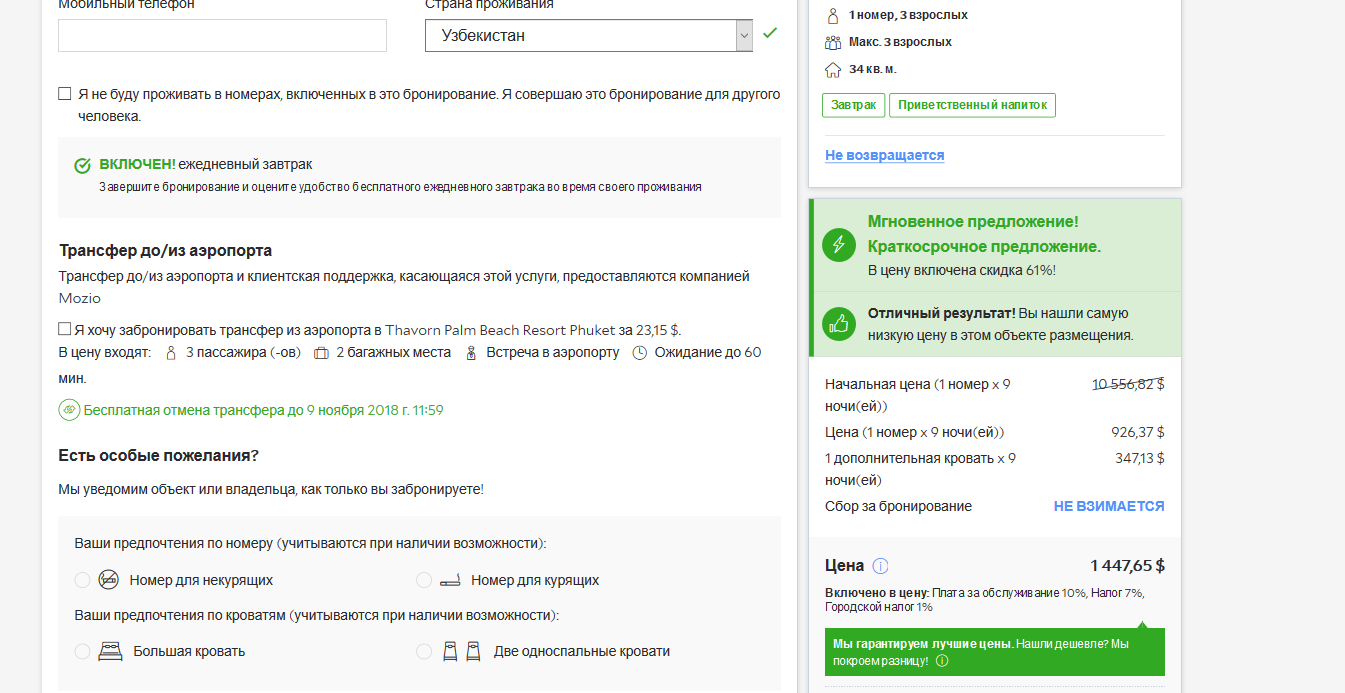The height and width of the screenshot is (693, 1345).
Task: Click the large bed icon
Action: (110, 651)
